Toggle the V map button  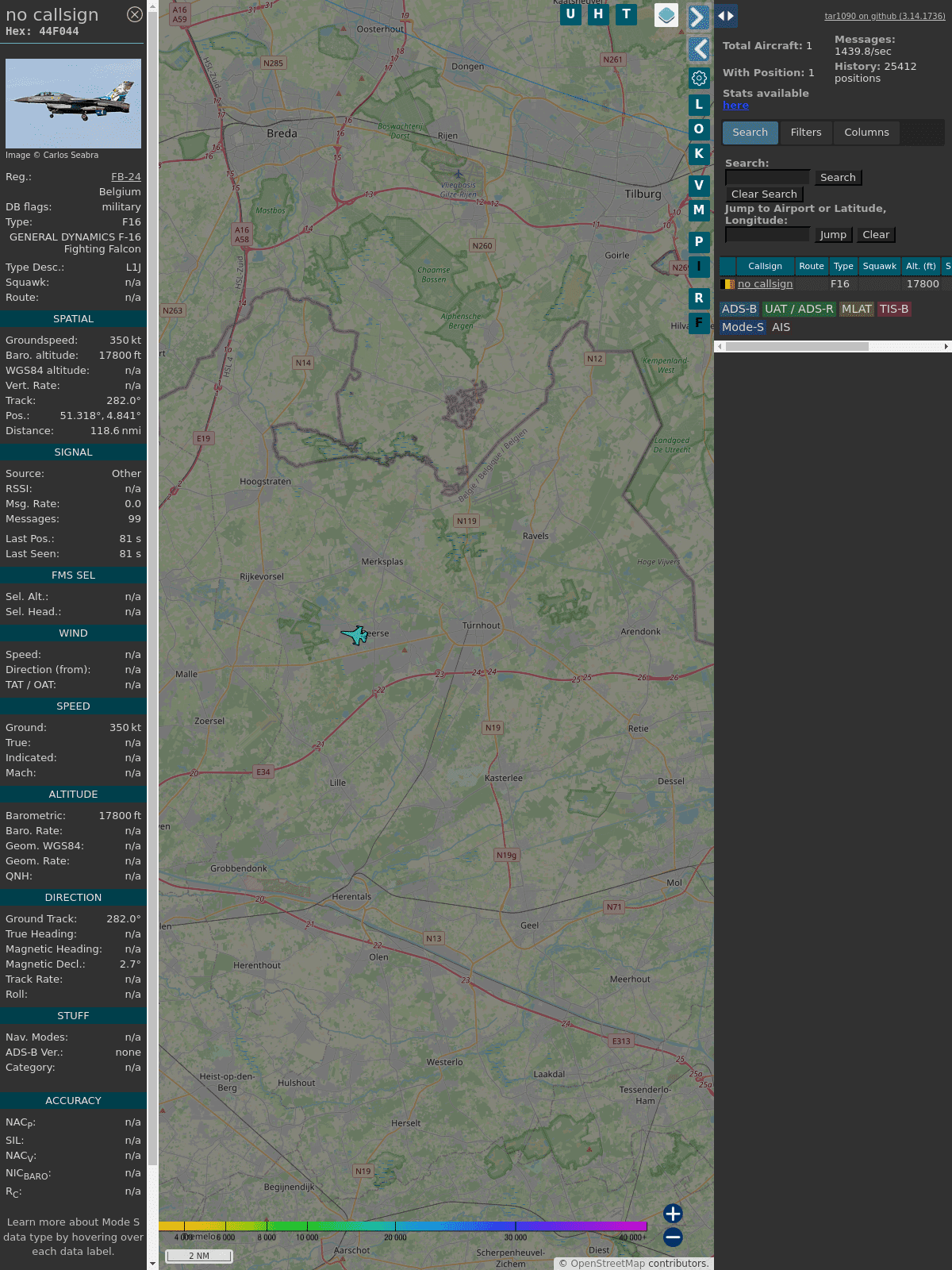click(x=699, y=185)
